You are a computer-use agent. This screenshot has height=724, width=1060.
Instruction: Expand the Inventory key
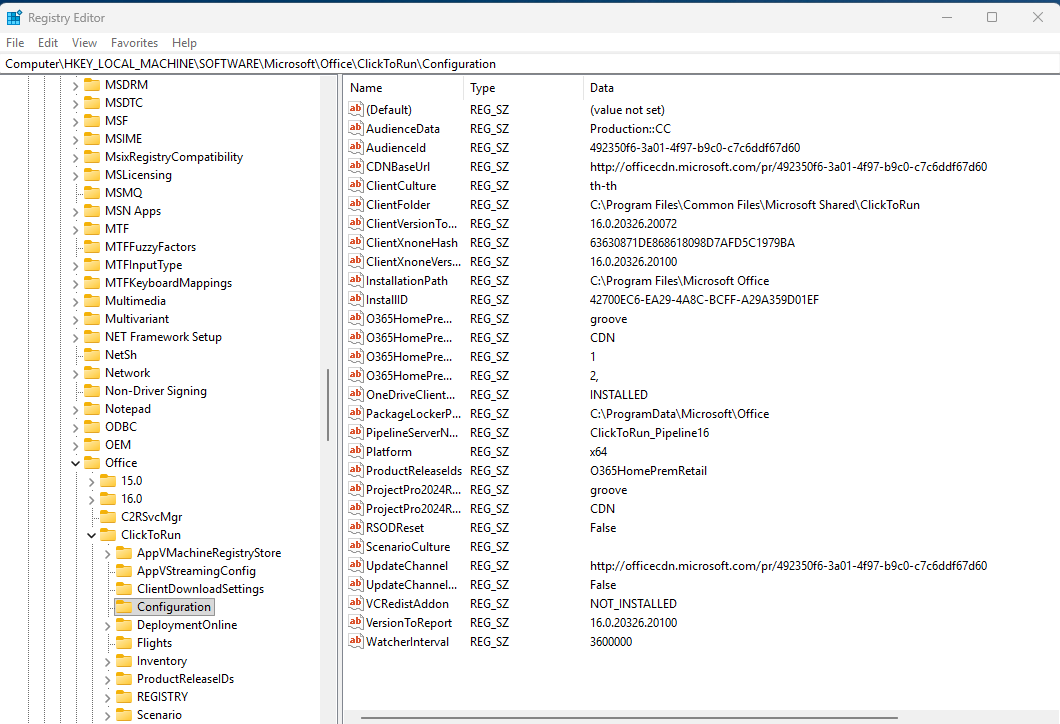tap(107, 661)
